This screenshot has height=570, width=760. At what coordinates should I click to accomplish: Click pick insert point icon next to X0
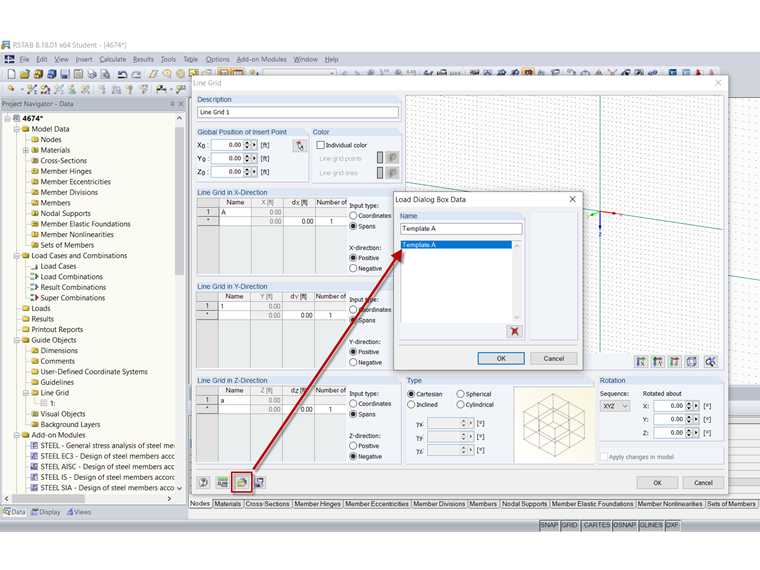[300, 145]
